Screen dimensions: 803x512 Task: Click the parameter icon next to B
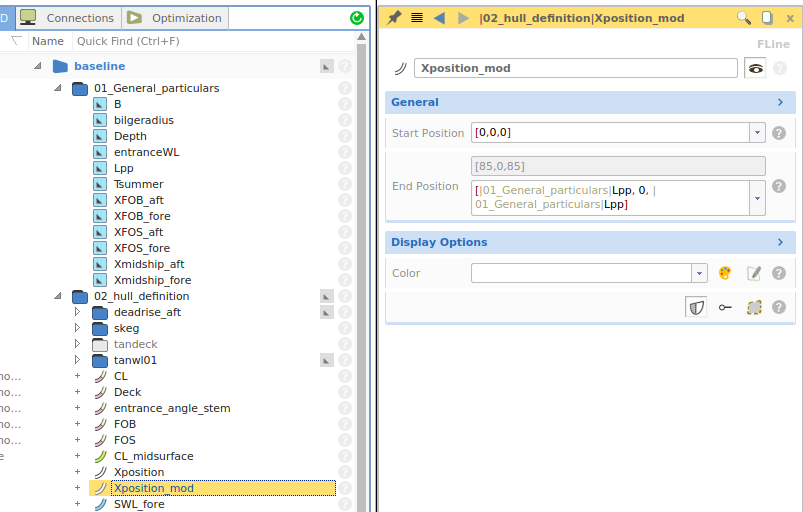click(100, 104)
